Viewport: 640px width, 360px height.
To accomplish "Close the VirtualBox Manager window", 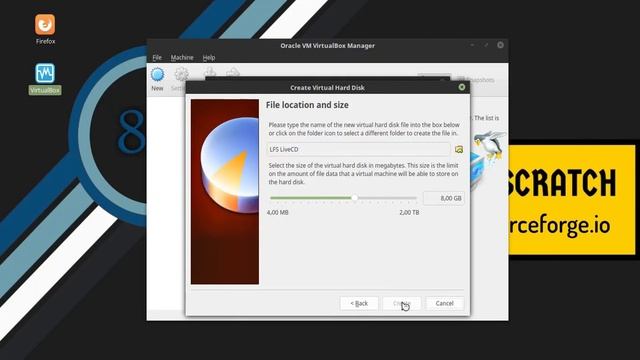I will coord(500,45).
